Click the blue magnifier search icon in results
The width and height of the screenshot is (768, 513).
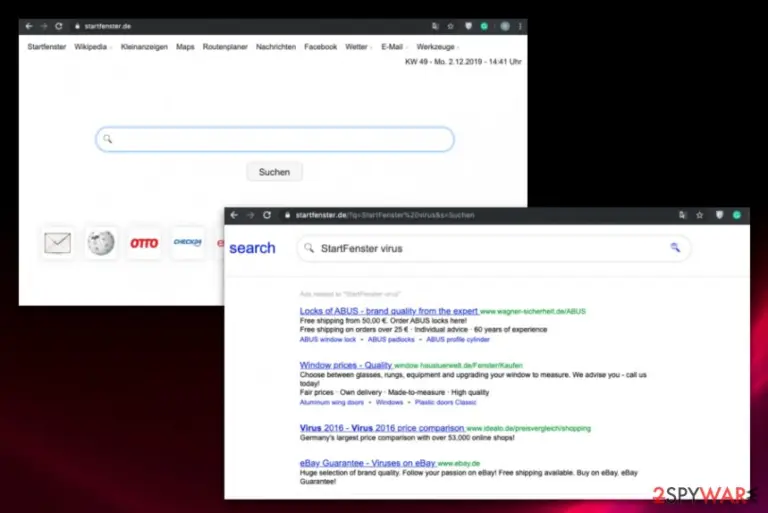[x=675, y=248]
